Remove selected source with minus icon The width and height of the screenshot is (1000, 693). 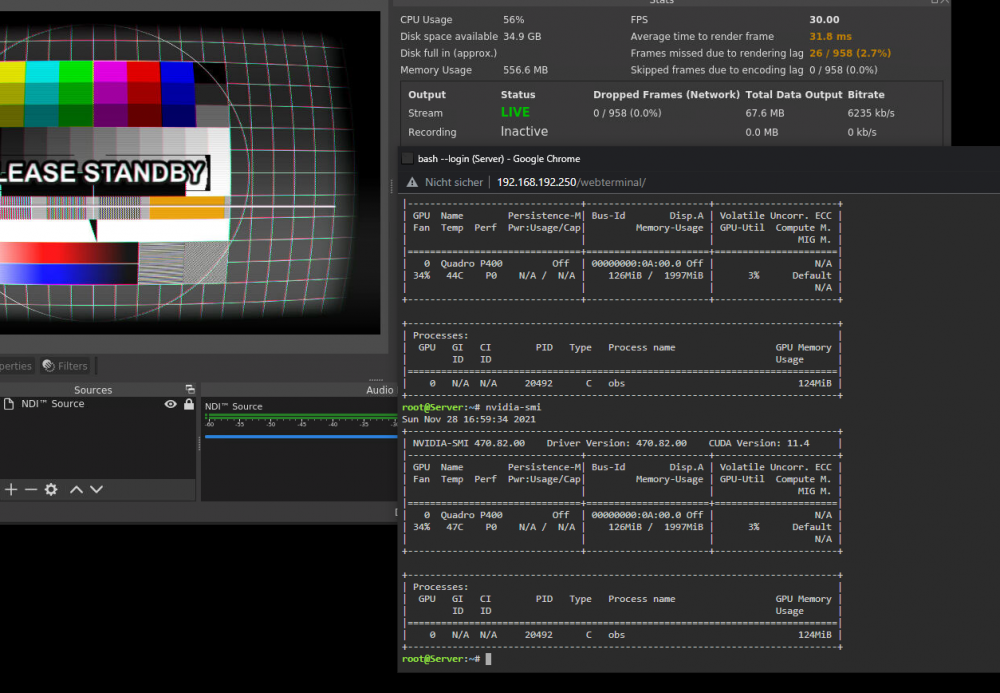31,490
